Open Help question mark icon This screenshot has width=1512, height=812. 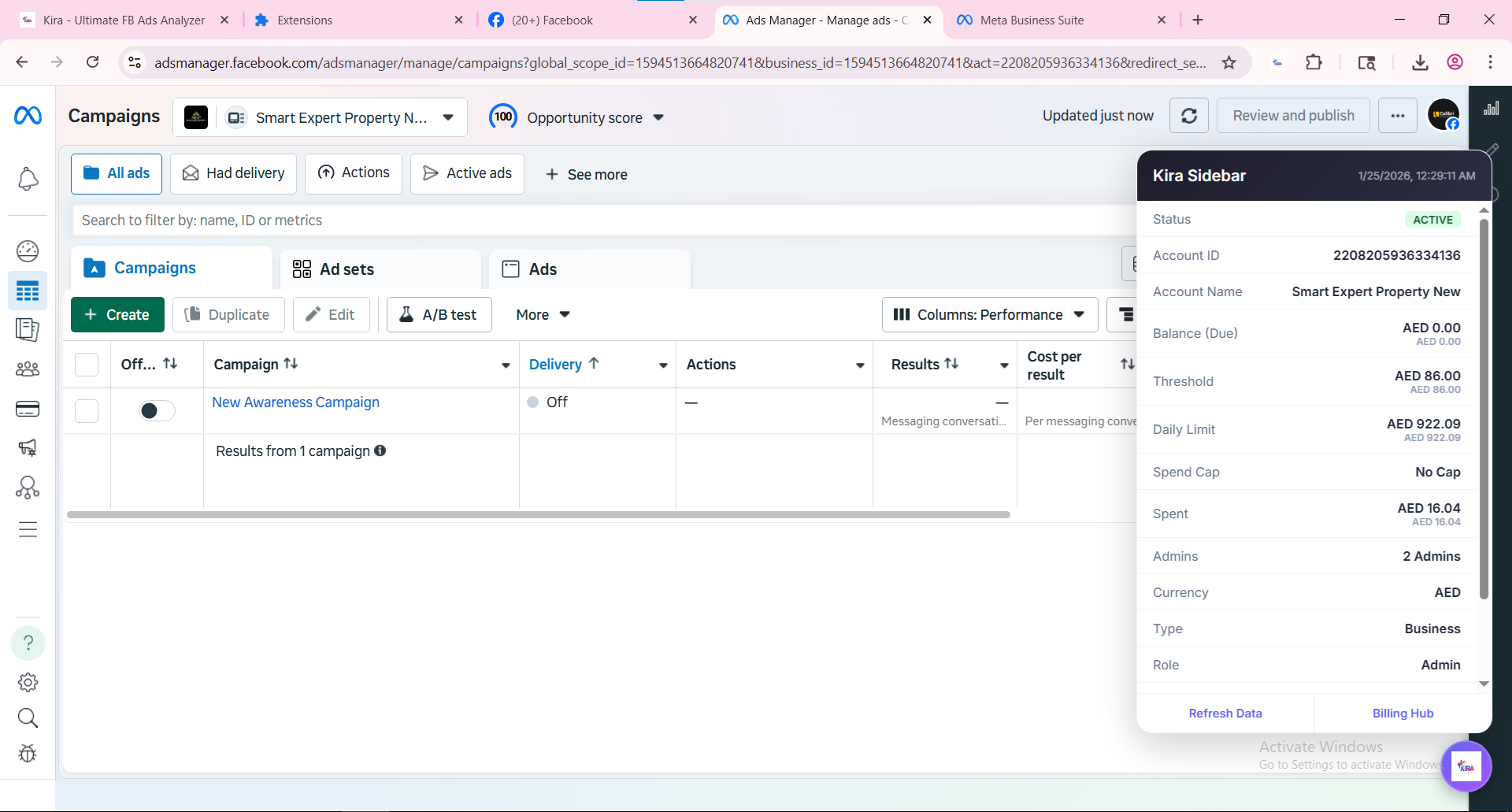click(x=28, y=643)
